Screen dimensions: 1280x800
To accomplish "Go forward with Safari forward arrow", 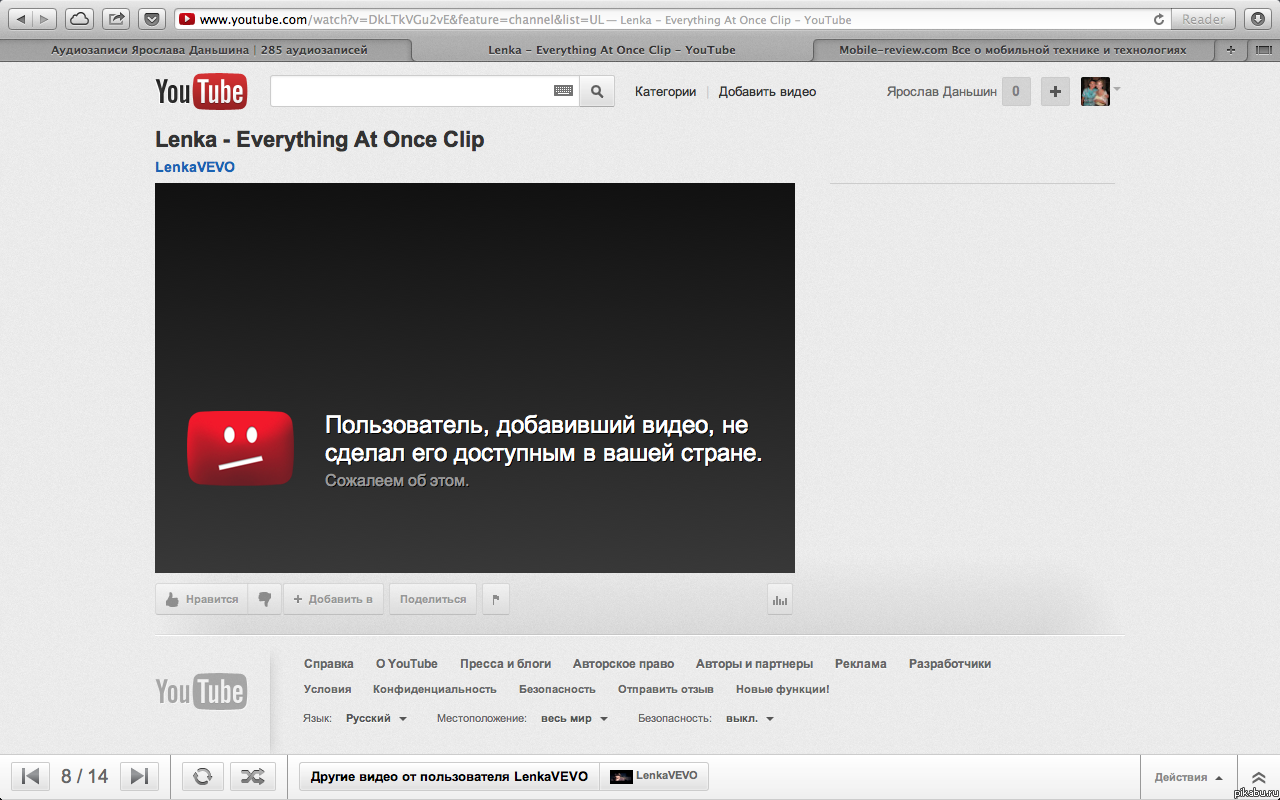I will click(x=45, y=19).
